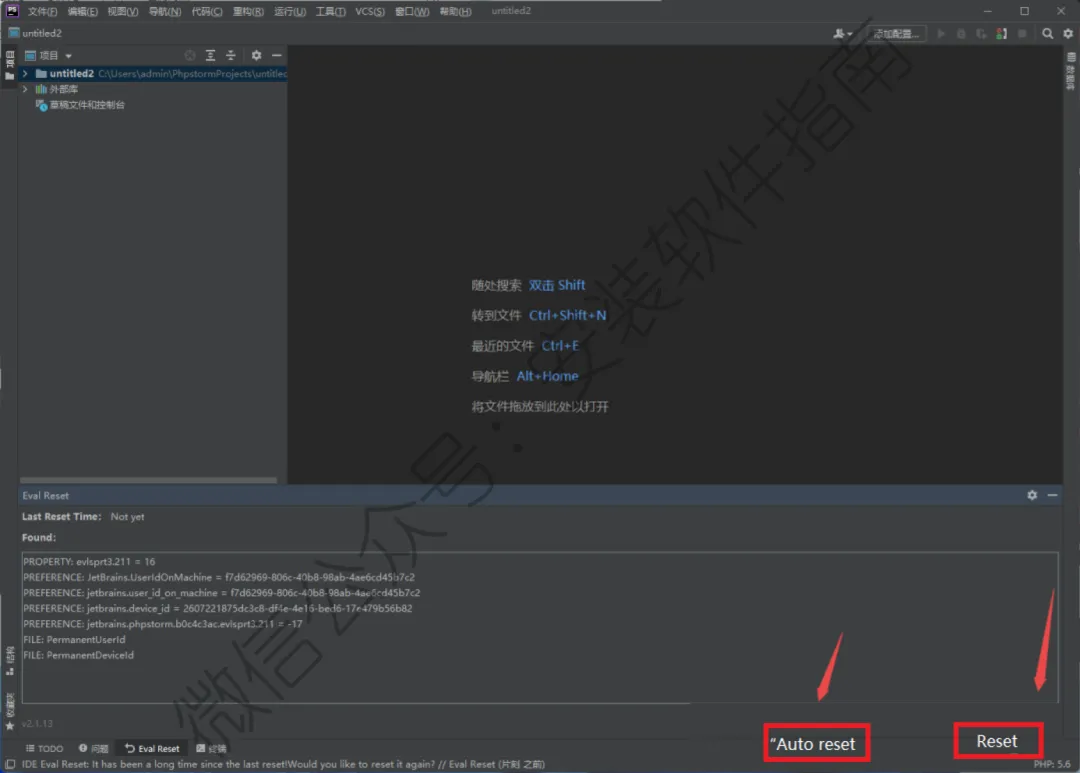Expand the untitled2 project folder arrow
Image resolution: width=1080 pixels, height=773 pixels.
25,73
